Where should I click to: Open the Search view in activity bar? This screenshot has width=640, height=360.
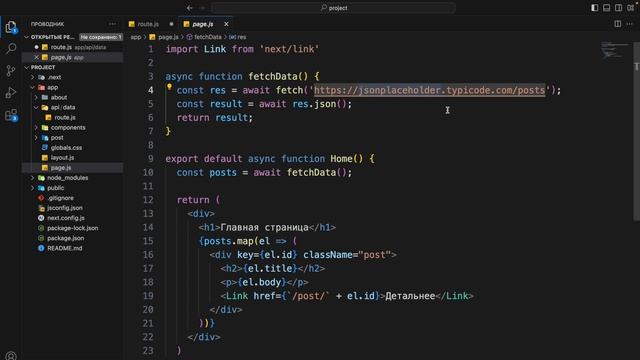coord(11,49)
